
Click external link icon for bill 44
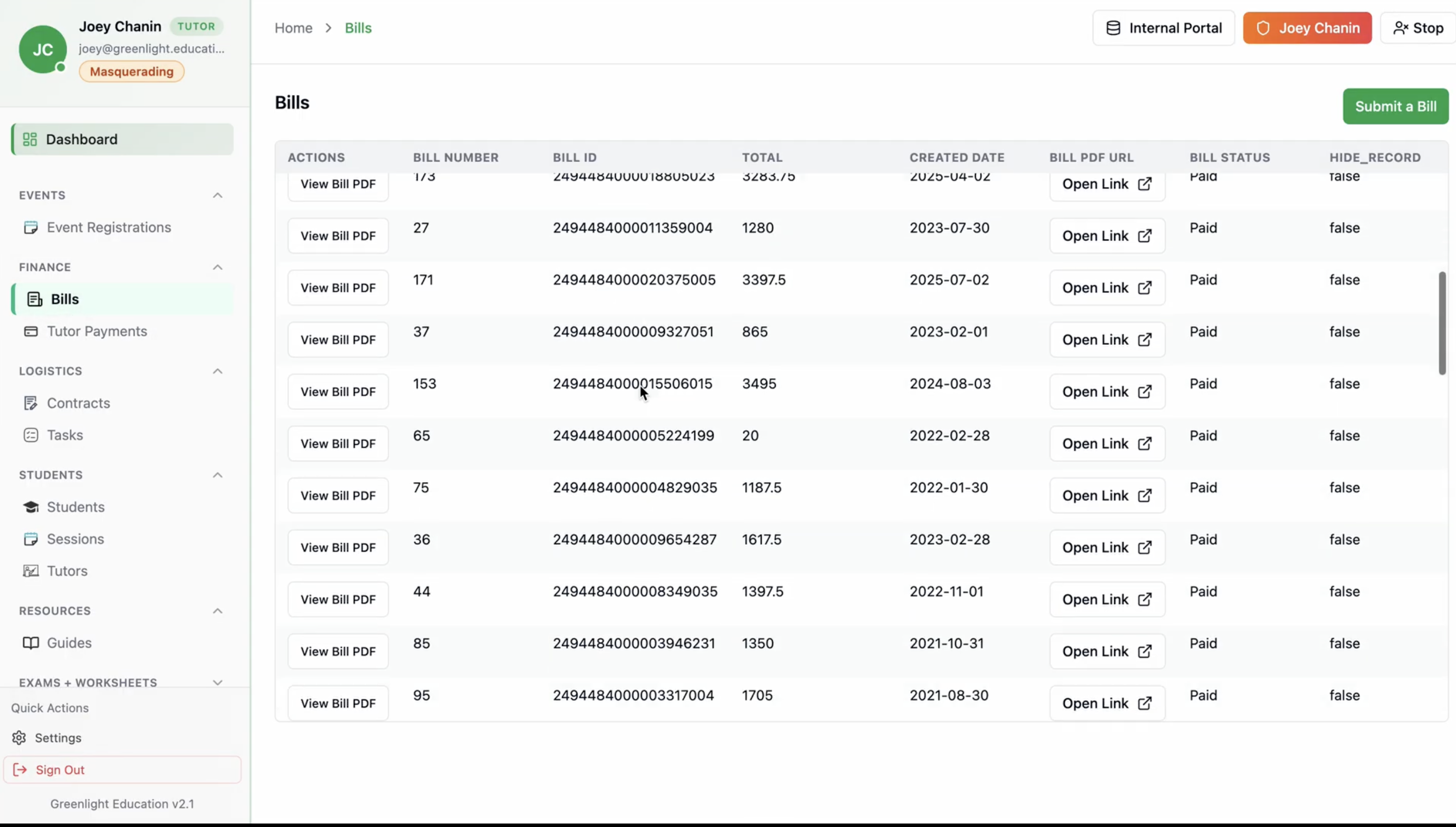point(1144,599)
